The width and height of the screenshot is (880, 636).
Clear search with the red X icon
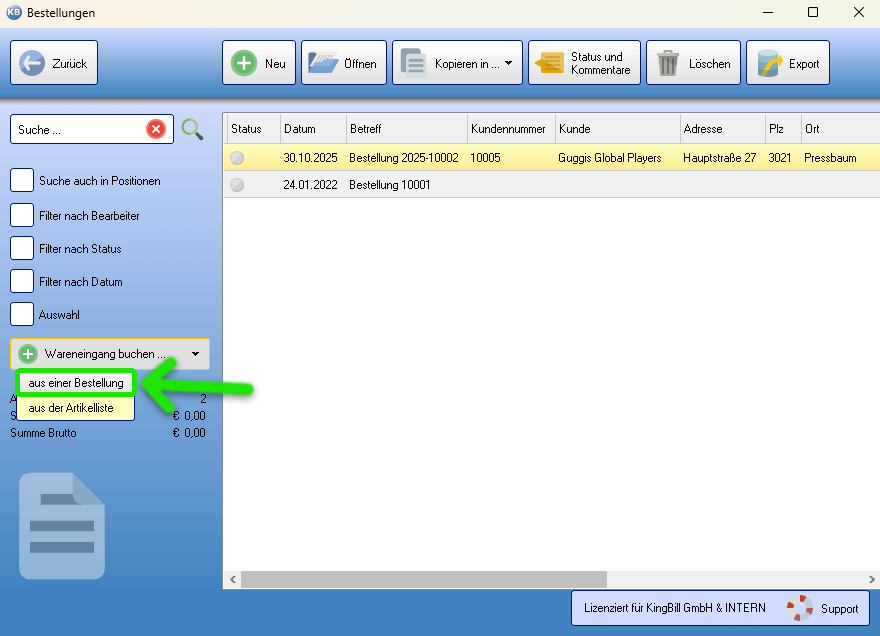pos(156,129)
